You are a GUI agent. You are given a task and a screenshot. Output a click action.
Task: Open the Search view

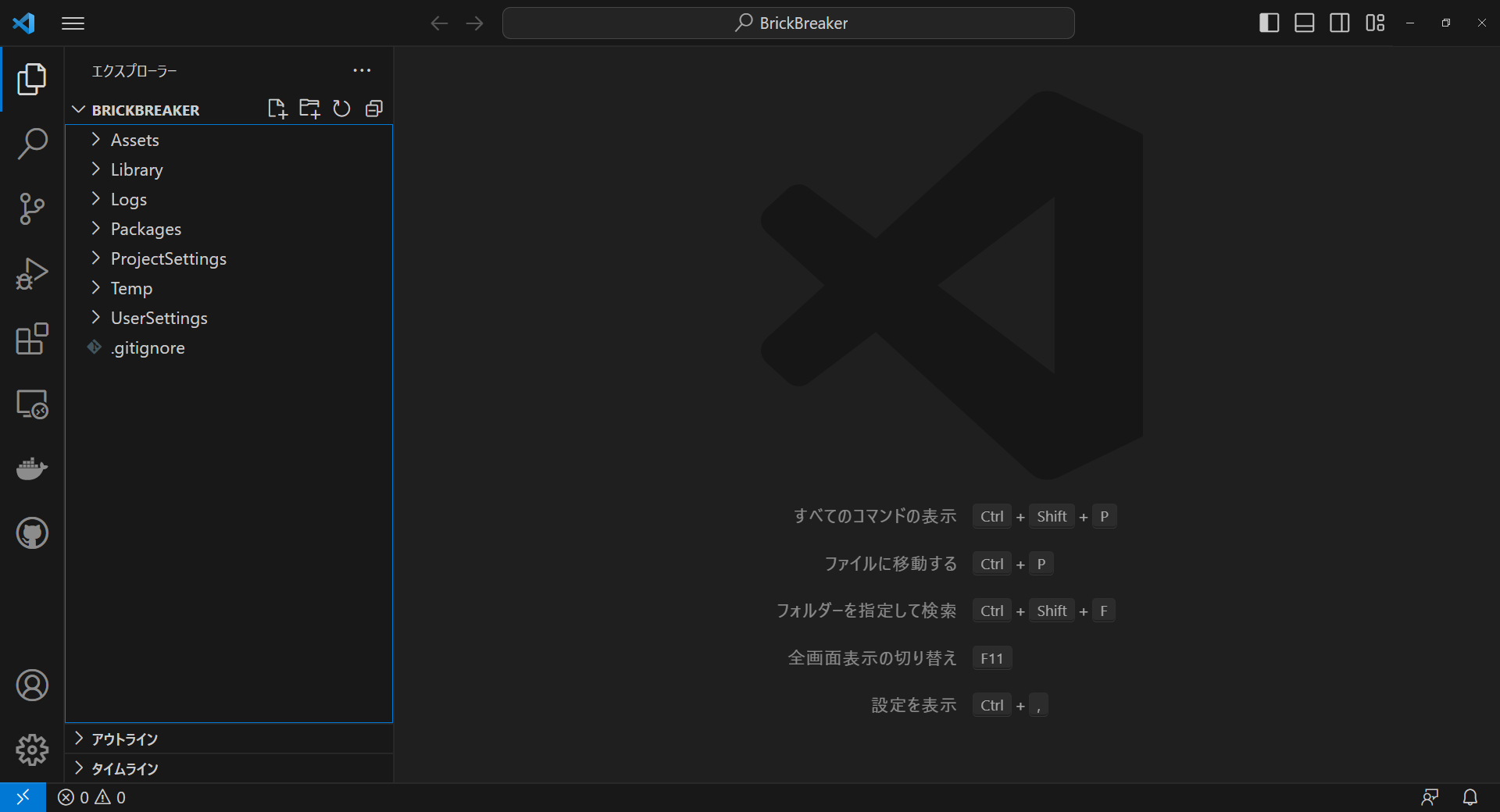[x=32, y=144]
